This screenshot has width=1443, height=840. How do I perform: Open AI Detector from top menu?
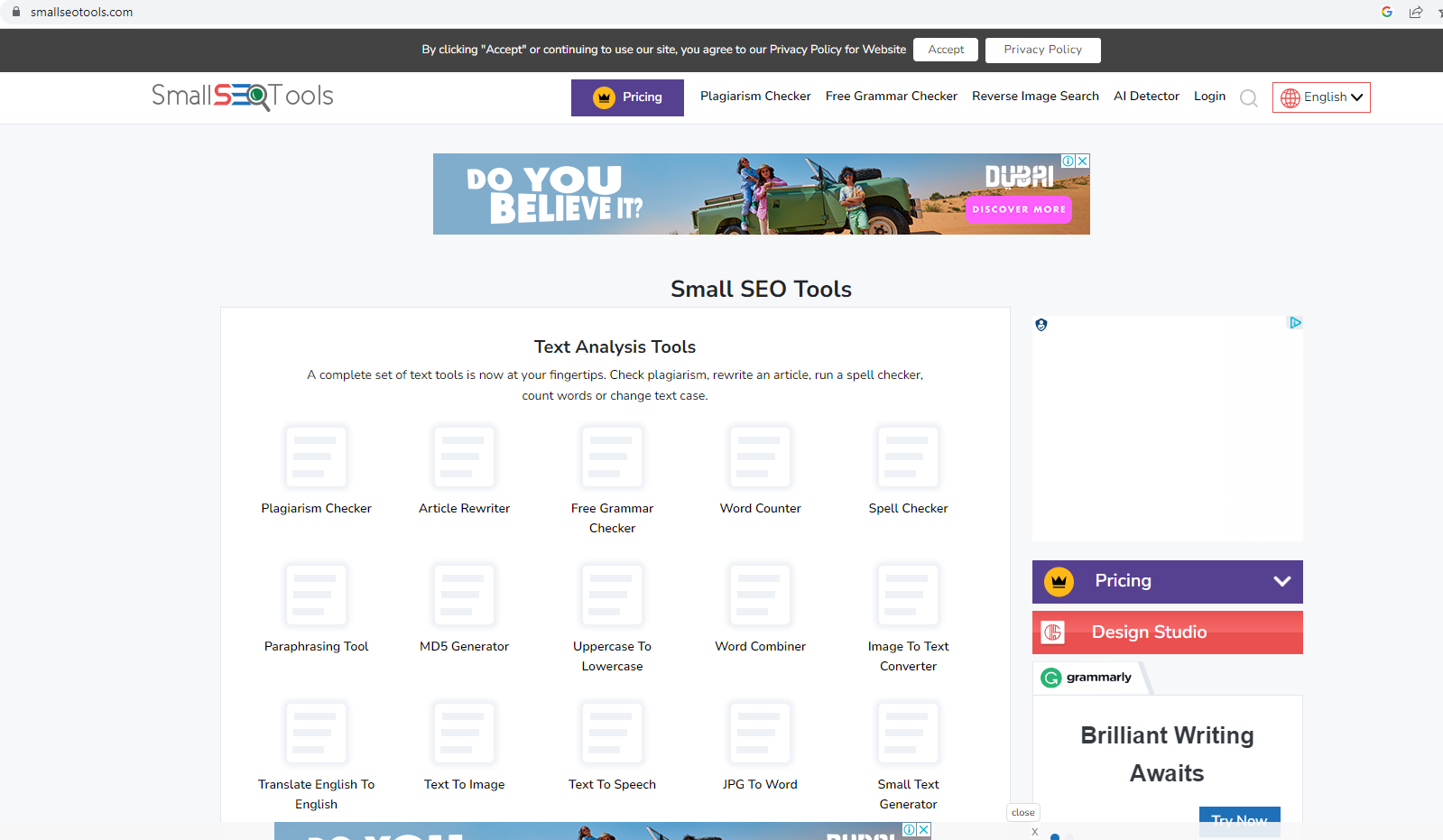[1146, 96]
